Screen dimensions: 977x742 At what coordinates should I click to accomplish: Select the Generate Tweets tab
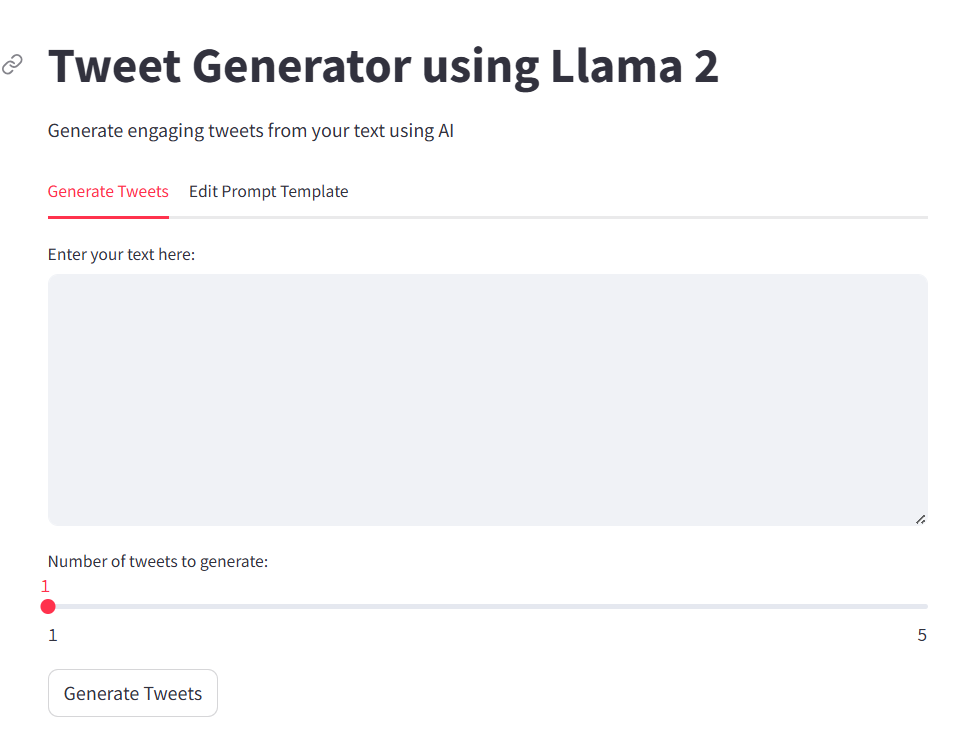(x=108, y=191)
